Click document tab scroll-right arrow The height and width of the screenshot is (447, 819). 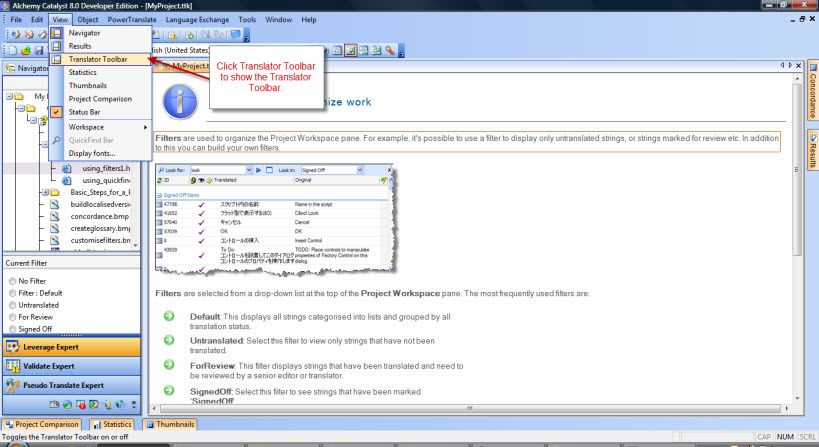(790, 65)
